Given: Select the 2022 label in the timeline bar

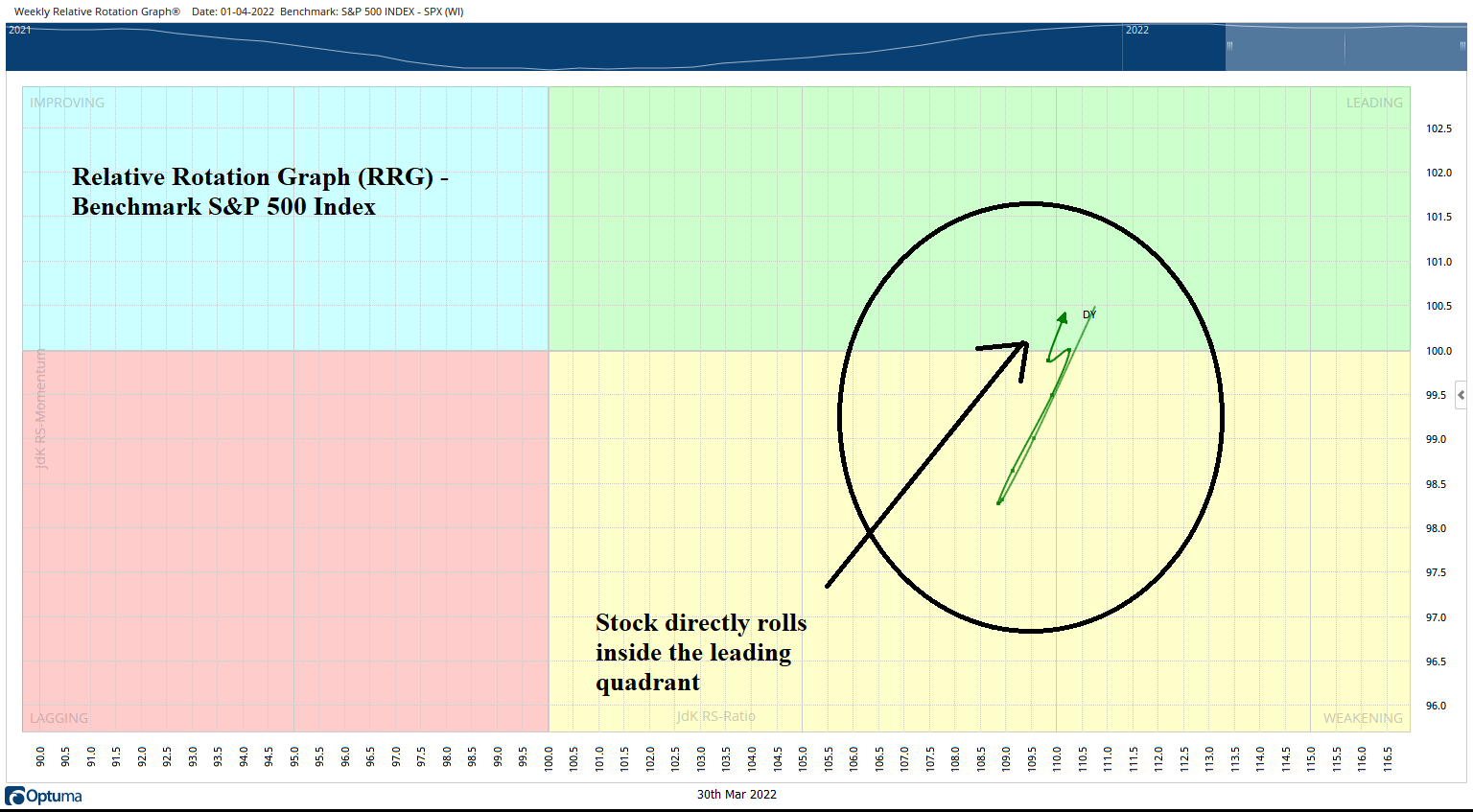Looking at the screenshot, I should pyautogui.click(x=1137, y=30).
